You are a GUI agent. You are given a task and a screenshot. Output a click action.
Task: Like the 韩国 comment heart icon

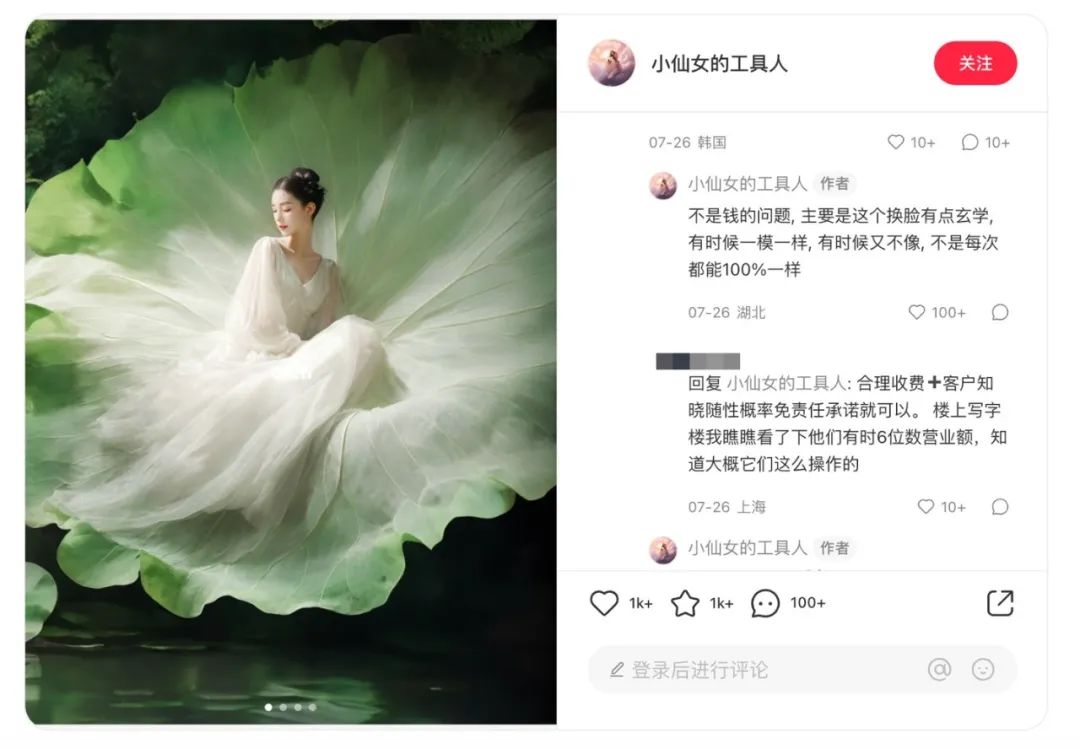(895, 142)
